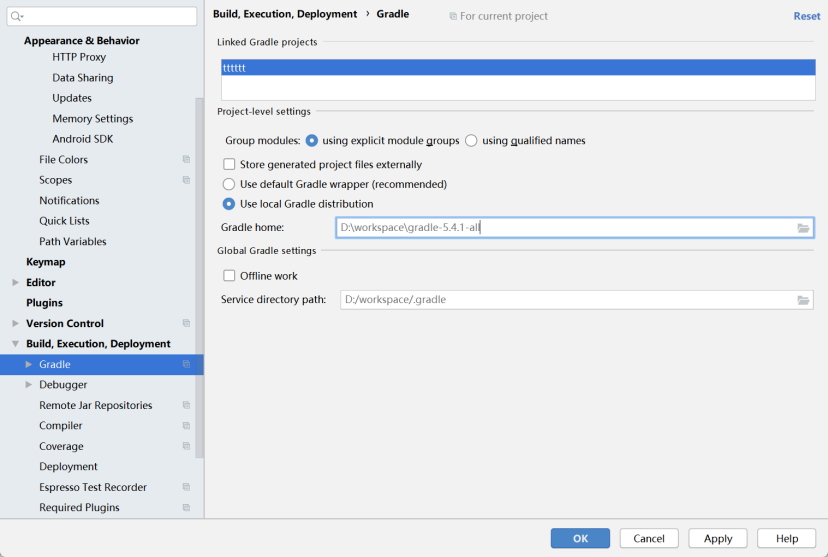Click the project-level icon beside Version Control
Viewport: 828px width, 557px height.
pyautogui.click(x=186, y=324)
